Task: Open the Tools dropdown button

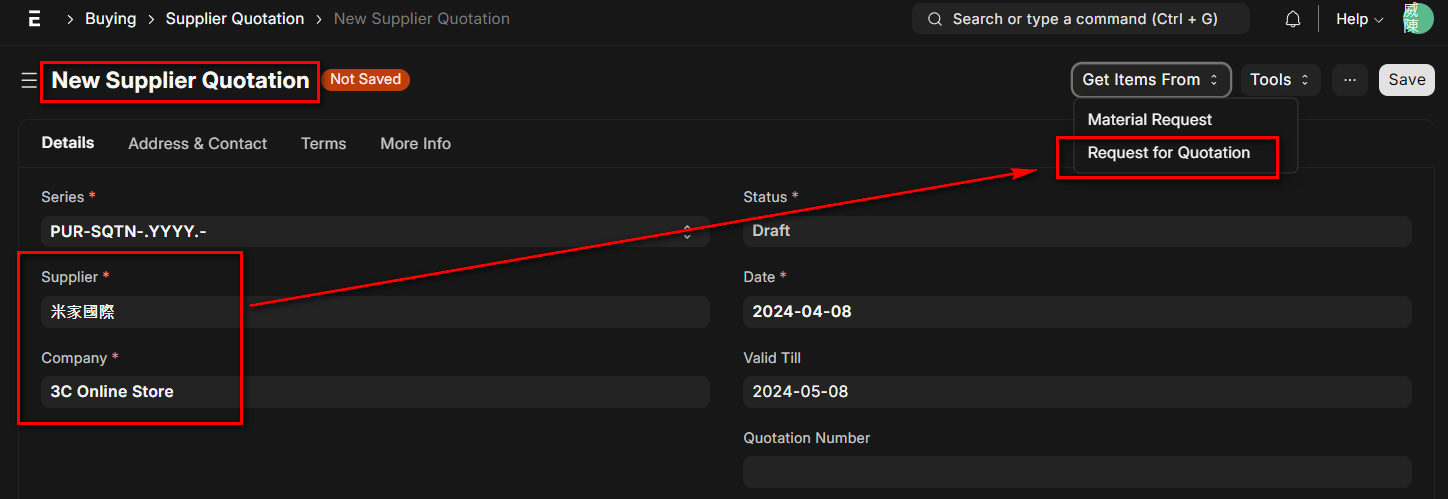Action: [x=1281, y=80]
